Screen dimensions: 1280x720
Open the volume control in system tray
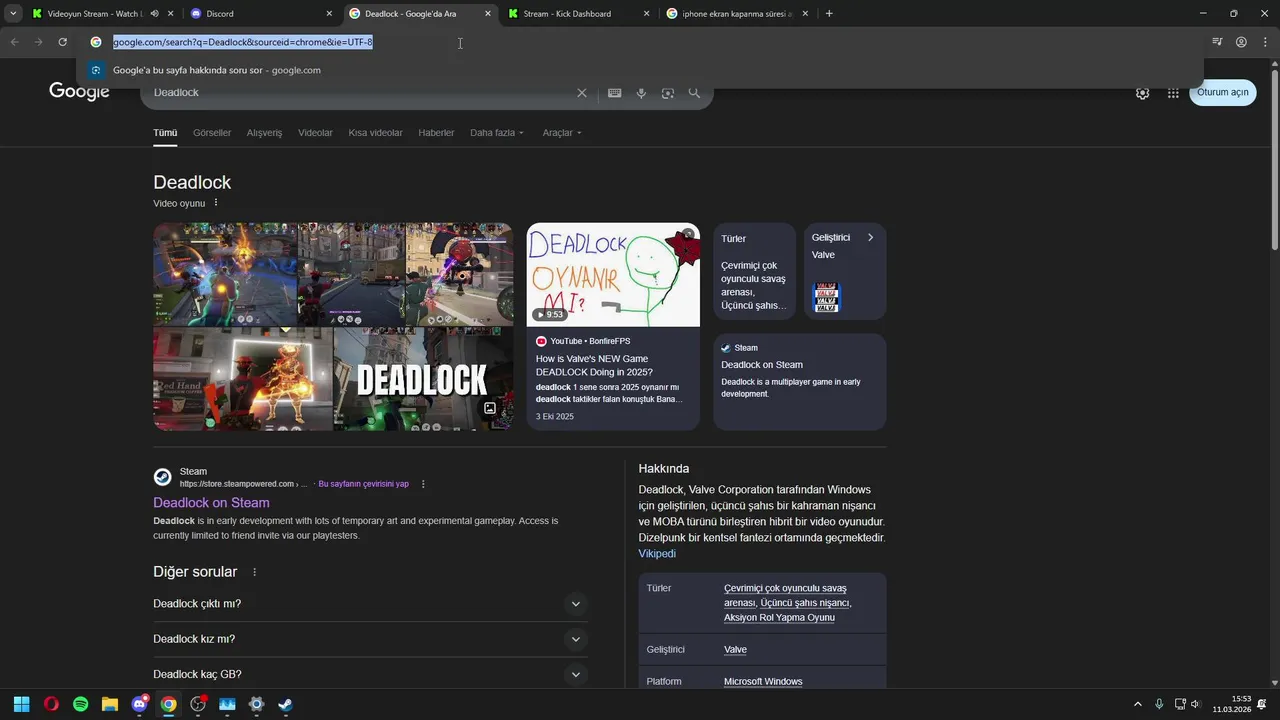pos(1195,704)
